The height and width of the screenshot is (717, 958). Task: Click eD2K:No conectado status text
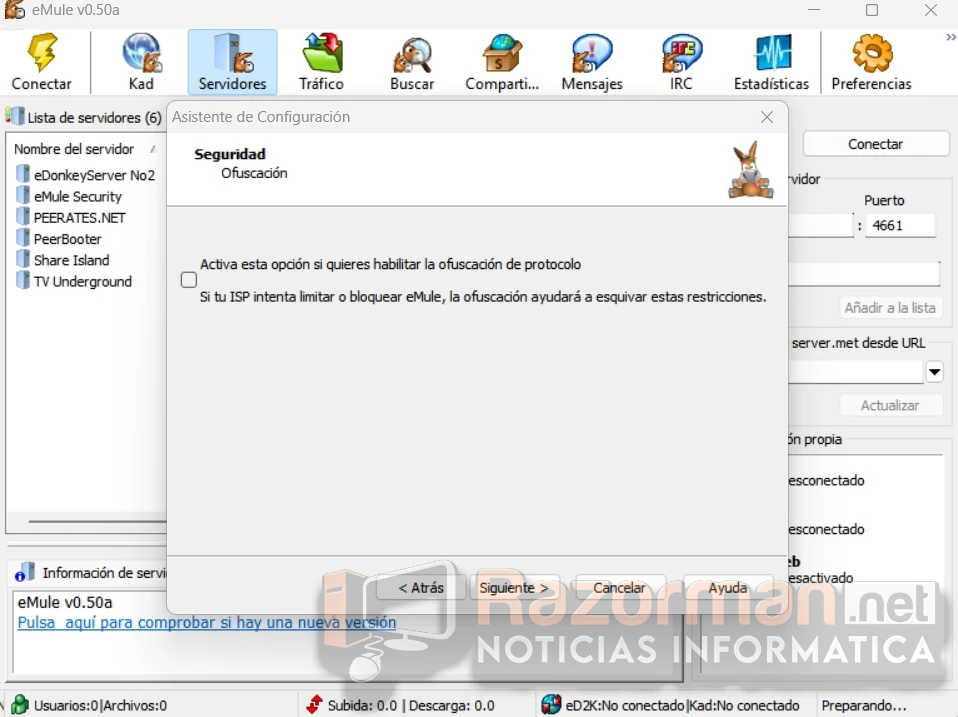click(624, 705)
